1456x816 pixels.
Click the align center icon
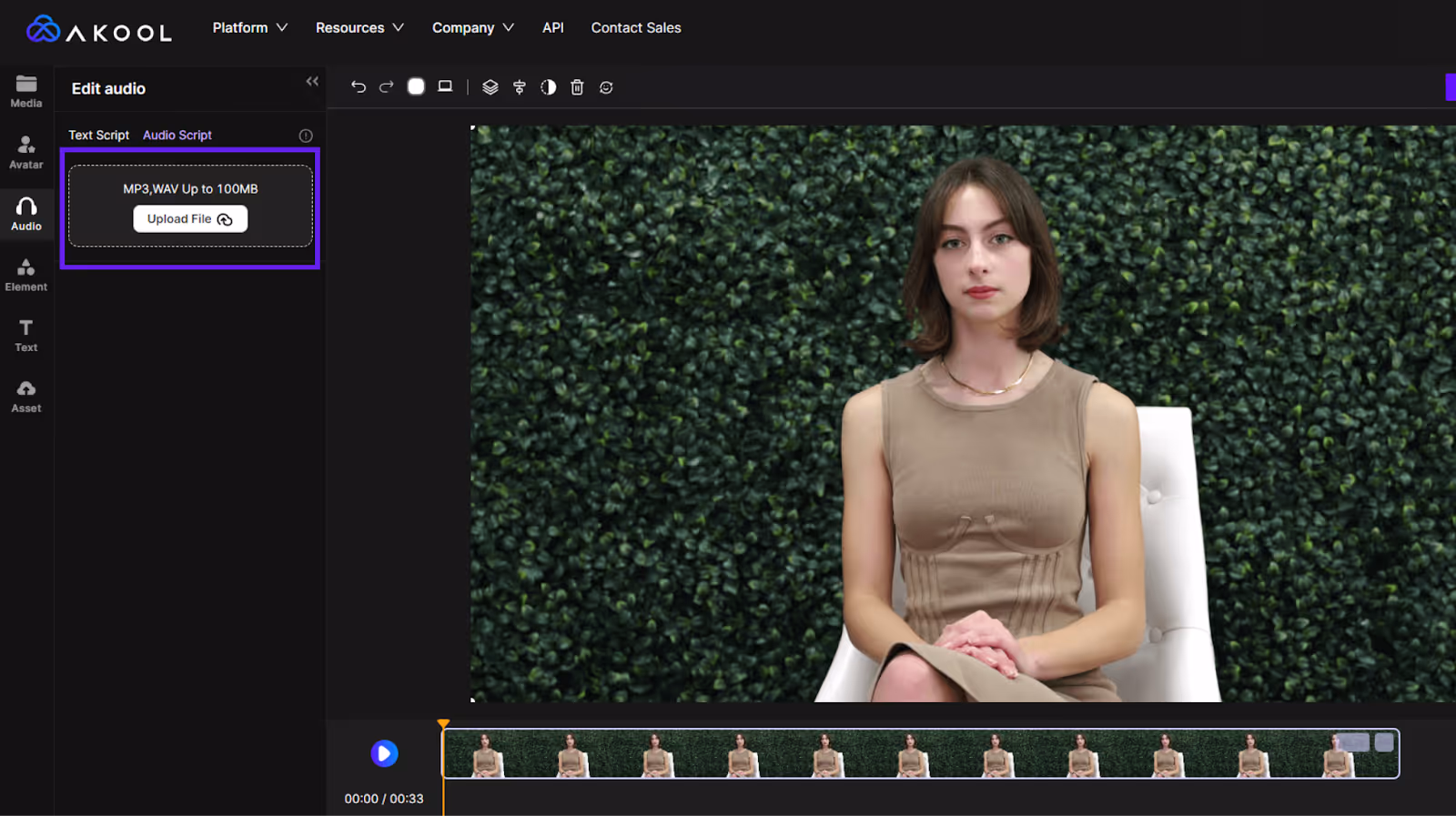[520, 87]
